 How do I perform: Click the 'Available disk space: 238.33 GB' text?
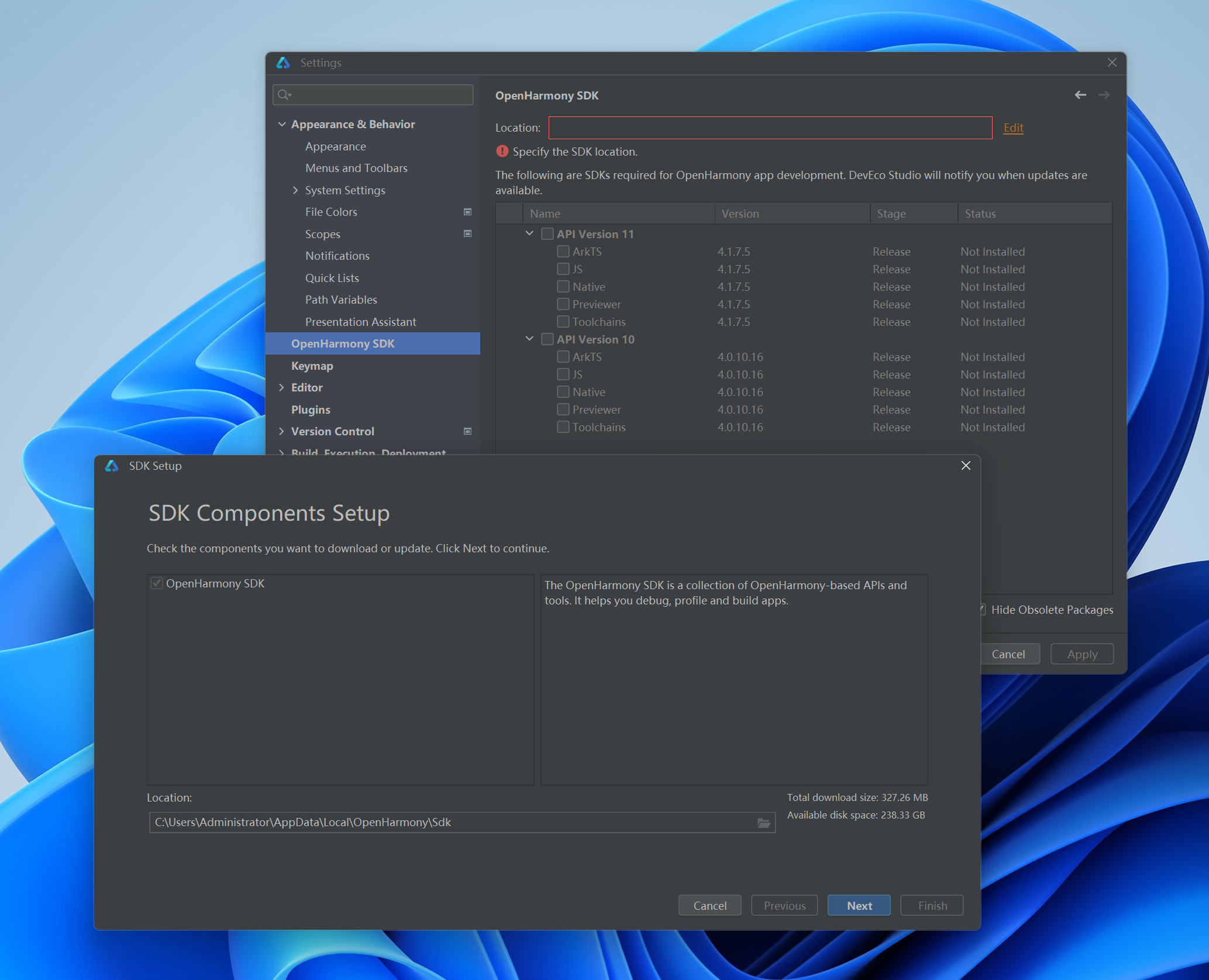(x=856, y=815)
